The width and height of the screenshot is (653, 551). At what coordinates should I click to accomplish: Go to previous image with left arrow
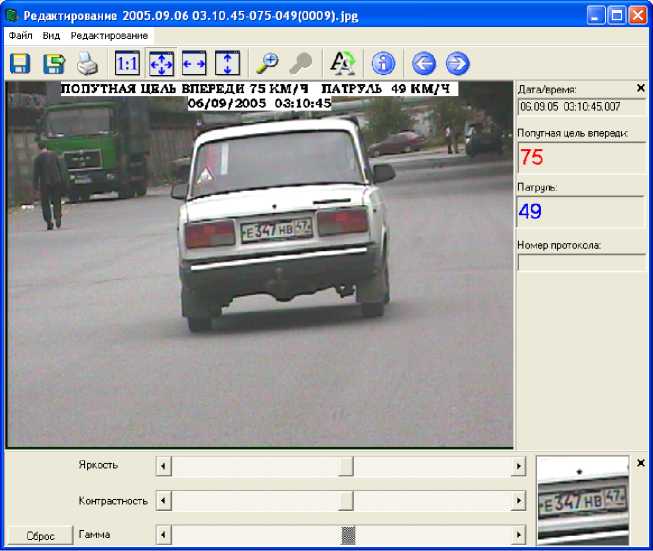(423, 64)
